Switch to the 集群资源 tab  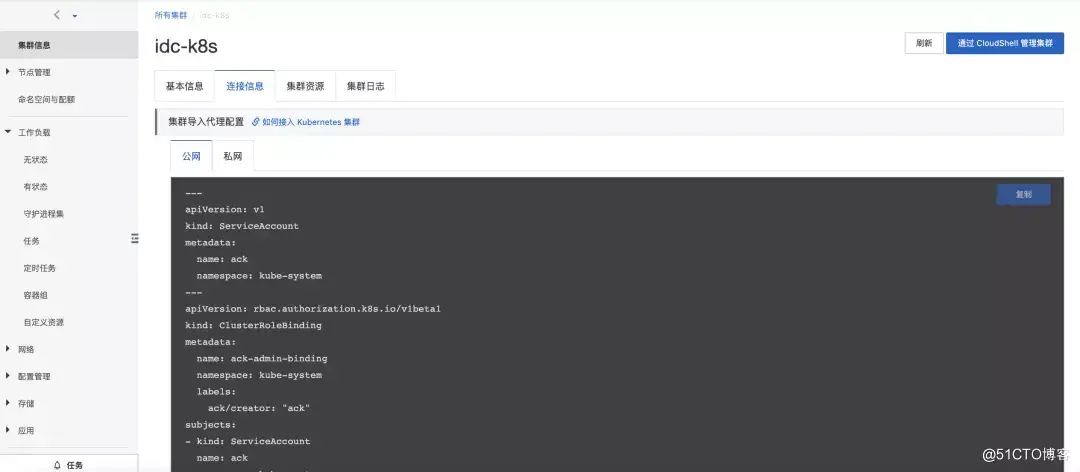coord(305,87)
